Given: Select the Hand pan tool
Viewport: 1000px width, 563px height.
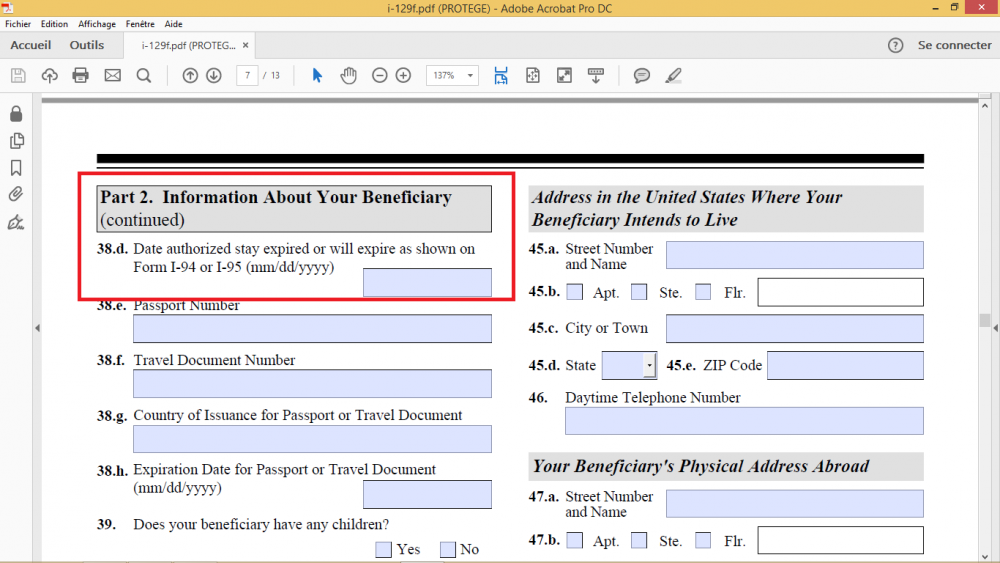Looking at the screenshot, I should pyautogui.click(x=348, y=76).
